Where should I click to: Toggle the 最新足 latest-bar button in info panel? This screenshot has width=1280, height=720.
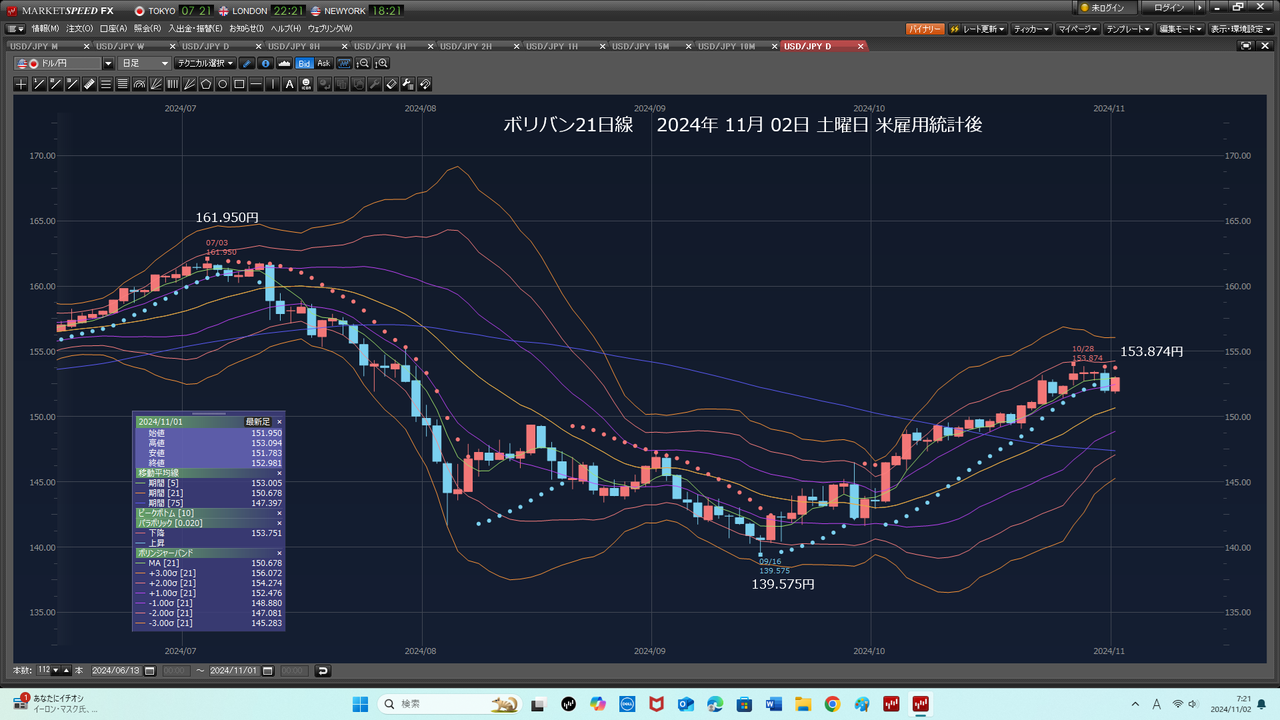[258, 422]
